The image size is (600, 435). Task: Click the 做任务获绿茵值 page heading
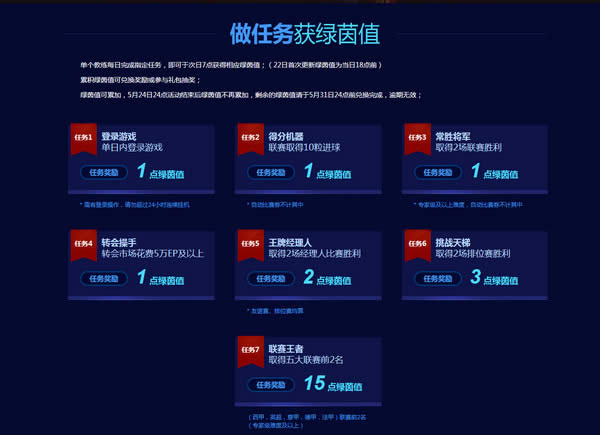pyautogui.click(x=300, y=33)
